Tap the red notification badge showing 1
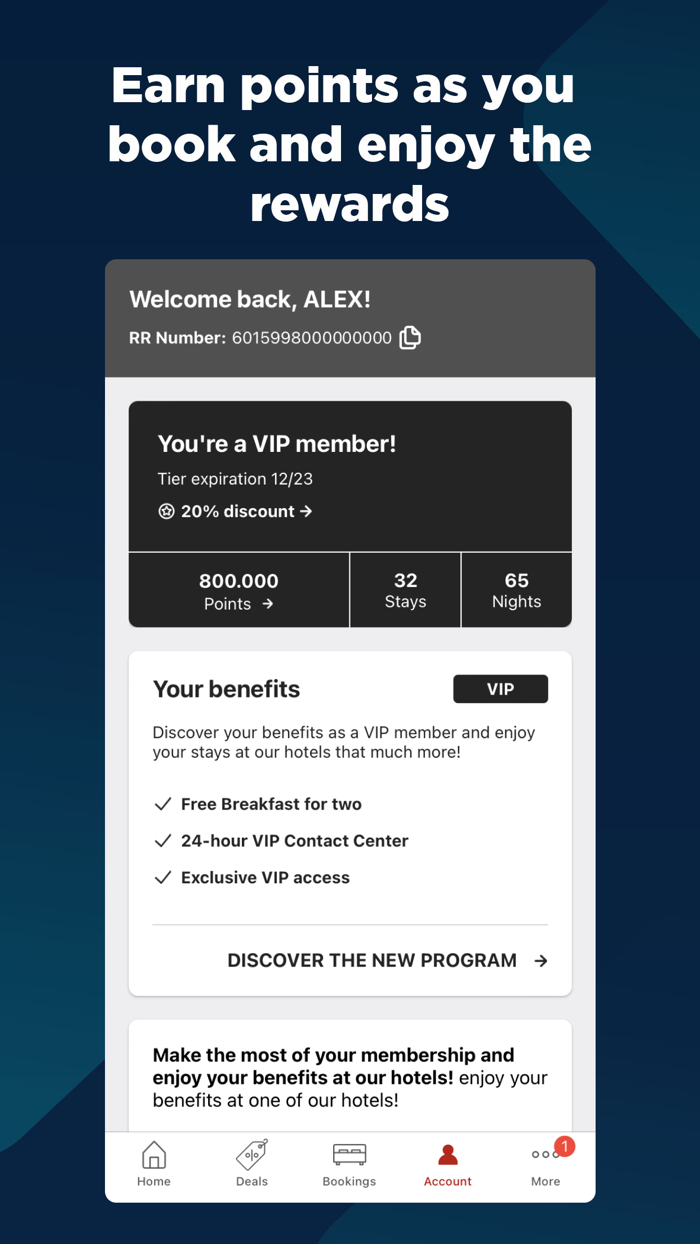The width and height of the screenshot is (700, 1244). 565,1147
